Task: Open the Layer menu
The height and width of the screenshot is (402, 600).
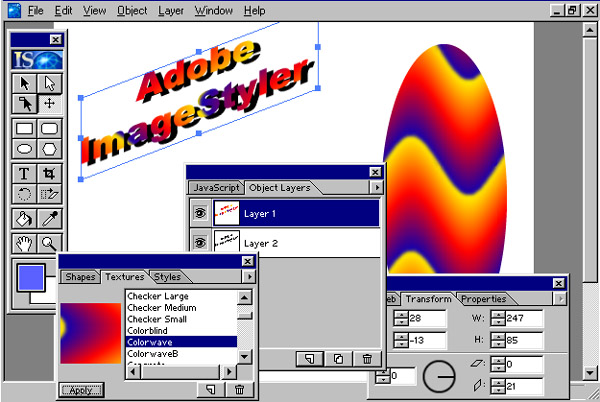Action: pos(171,11)
